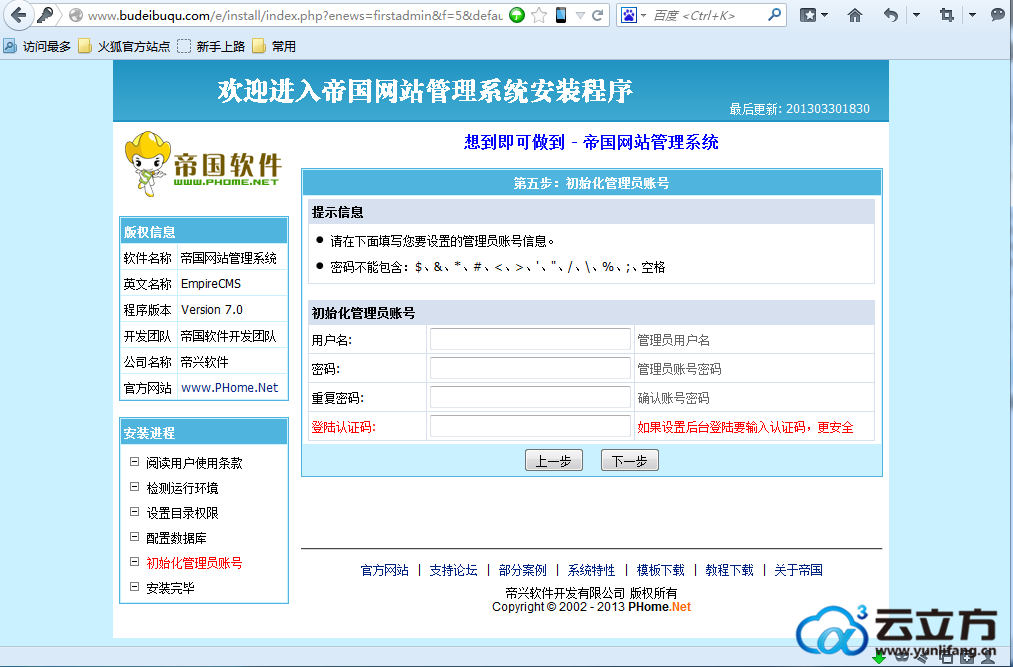Open the 系统特性 footer link
The image size is (1013, 667).
[x=591, y=570]
